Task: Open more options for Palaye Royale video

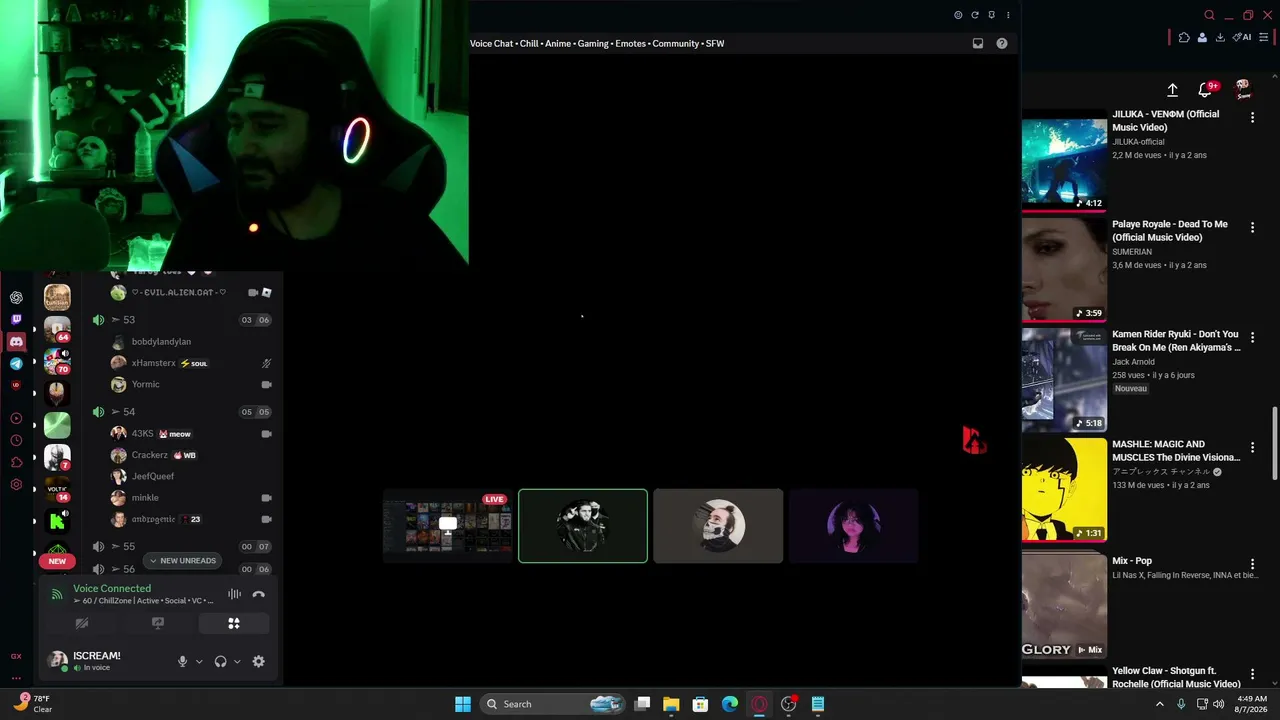Action: point(1252,228)
